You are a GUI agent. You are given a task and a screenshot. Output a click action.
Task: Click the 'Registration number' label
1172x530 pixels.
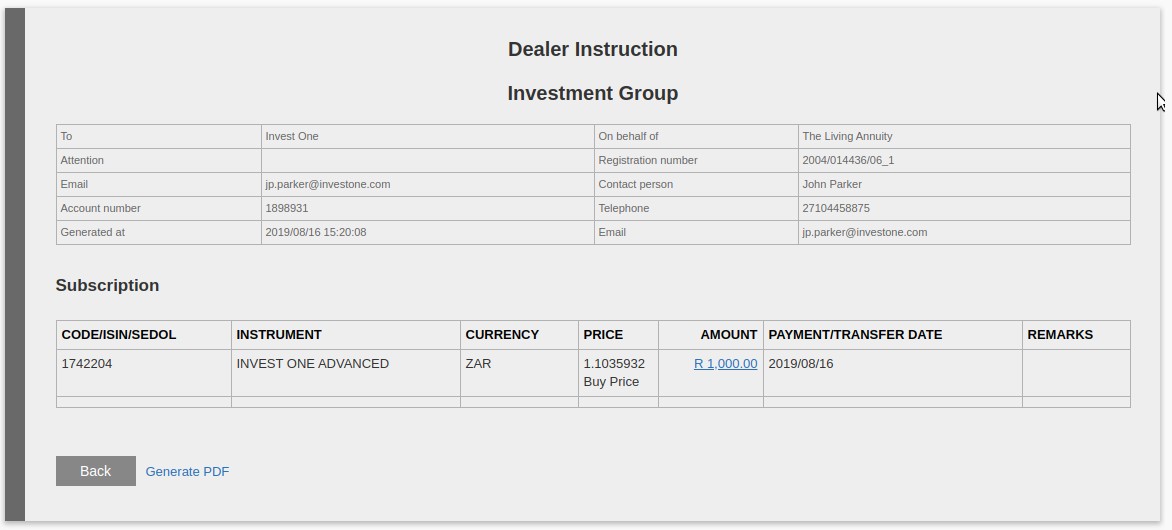click(x=647, y=160)
